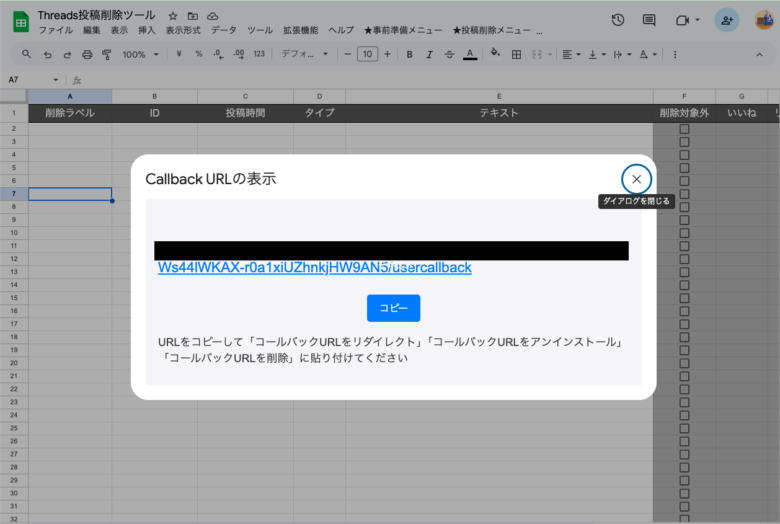Check the 削除対象外 box in row 2
The width and height of the screenshot is (780, 524).
click(684, 129)
